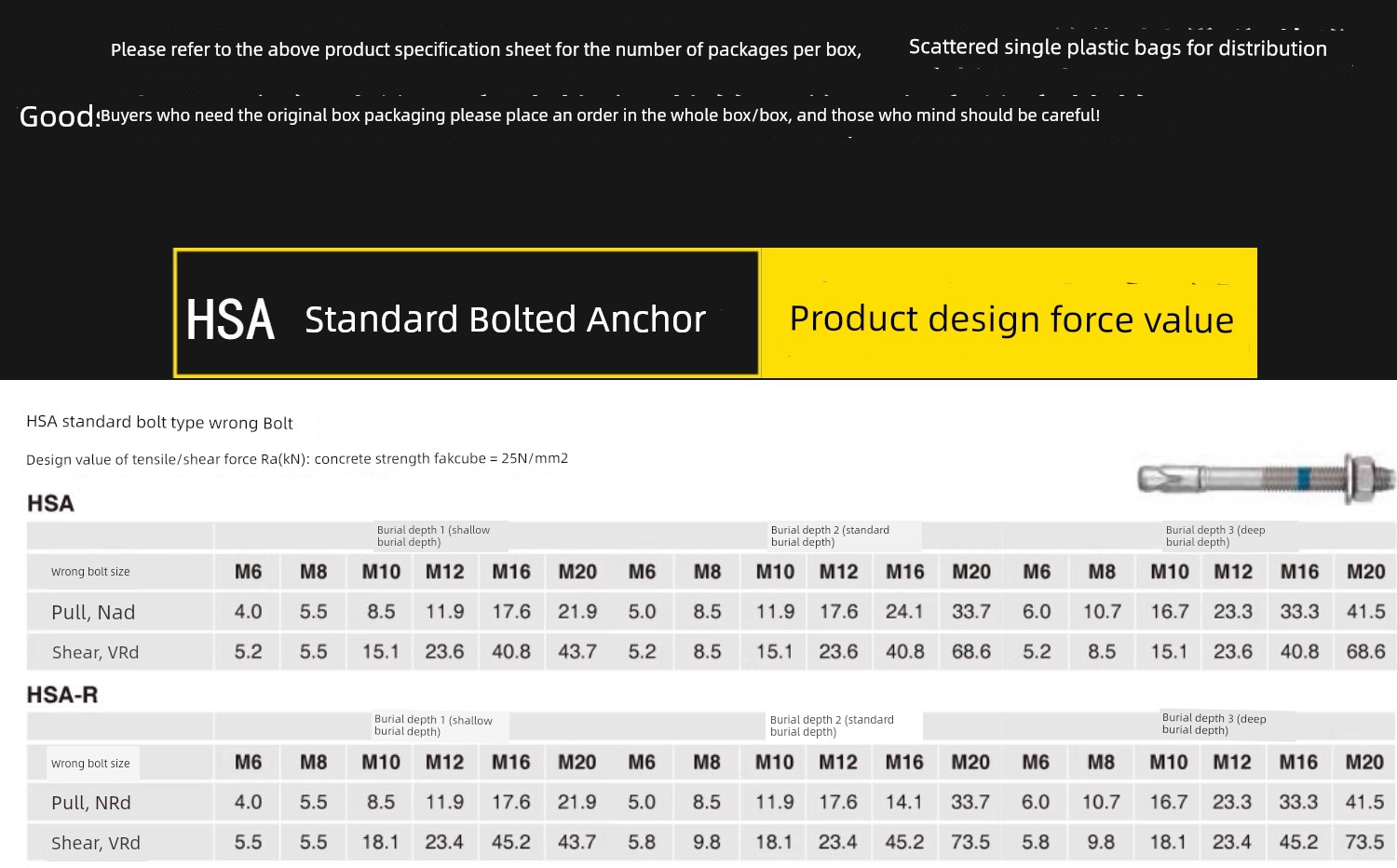
Task: Click the yellow Product design force value banner
Action: pos(1010,313)
